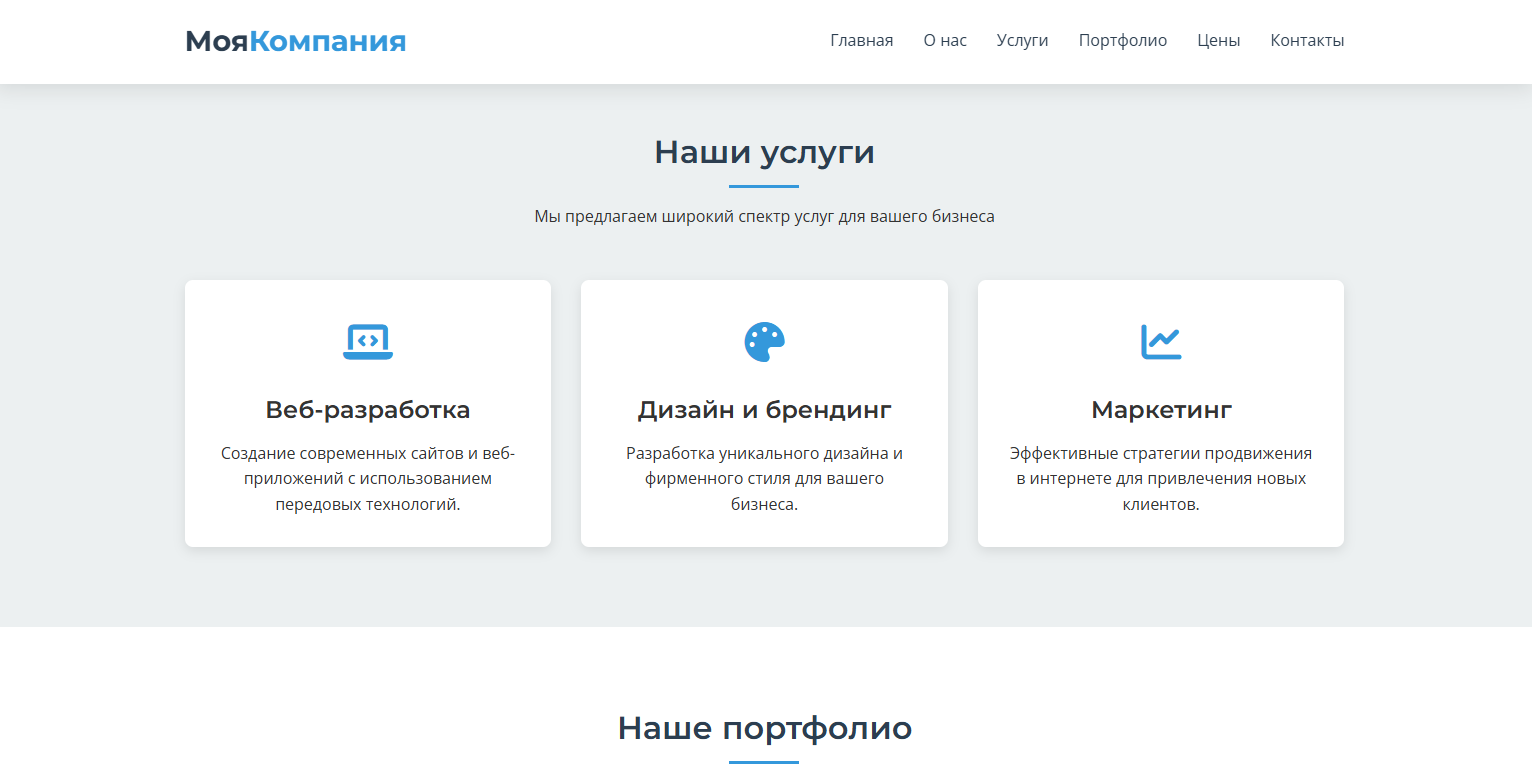Select the Веб-разработка card title
The width and height of the screenshot is (1532, 772).
(x=367, y=410)
